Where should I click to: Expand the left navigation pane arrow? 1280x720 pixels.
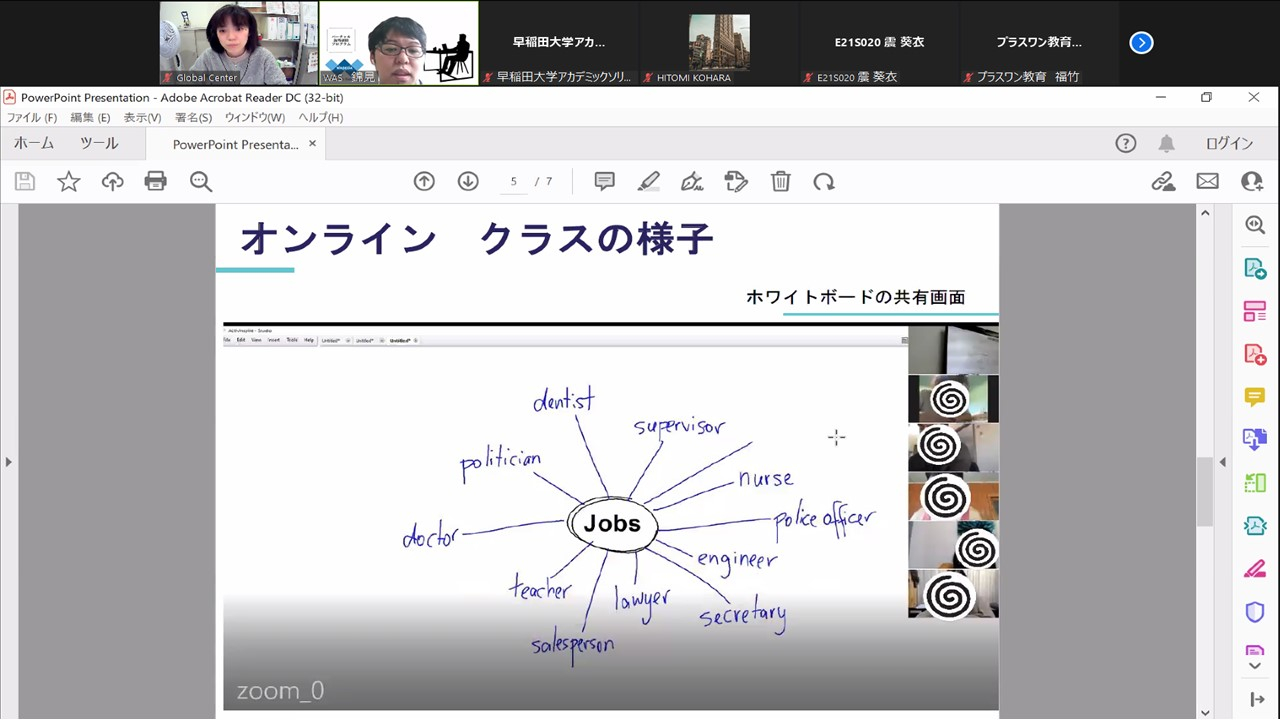pyautogui.click(x=8, y=462)
